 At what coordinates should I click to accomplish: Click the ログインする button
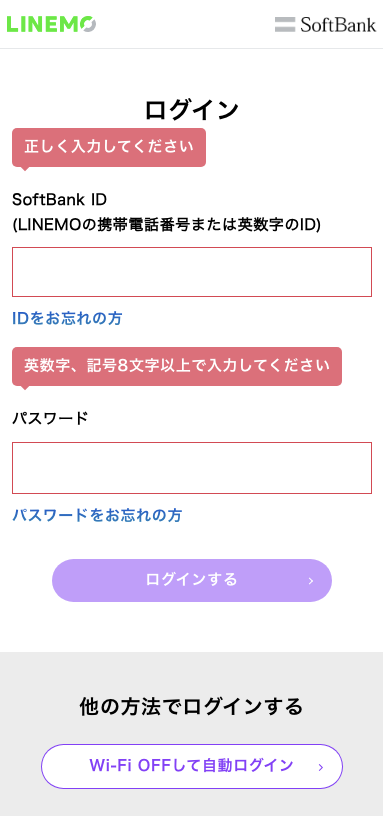click(192, 580)
